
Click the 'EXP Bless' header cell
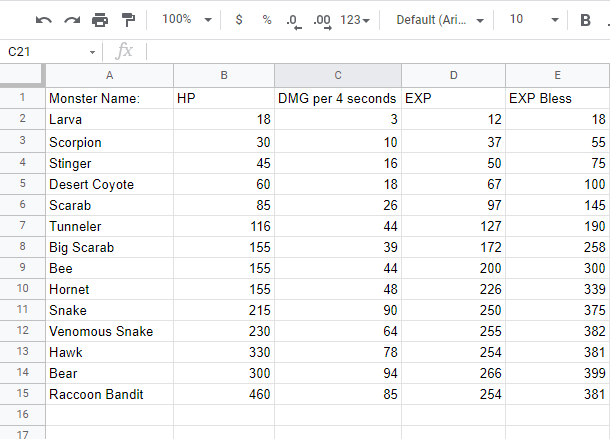click(x=557, y=98)
